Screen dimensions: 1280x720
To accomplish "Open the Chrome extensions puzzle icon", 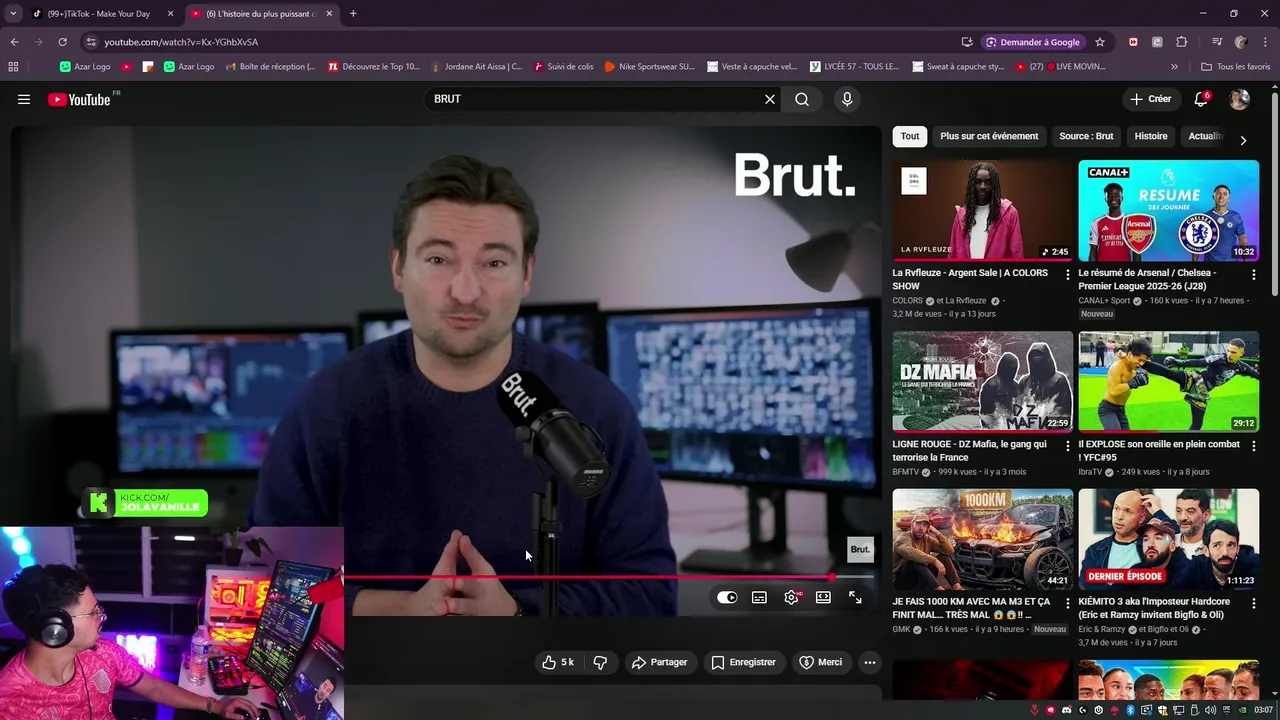I will coord(1181,42).
